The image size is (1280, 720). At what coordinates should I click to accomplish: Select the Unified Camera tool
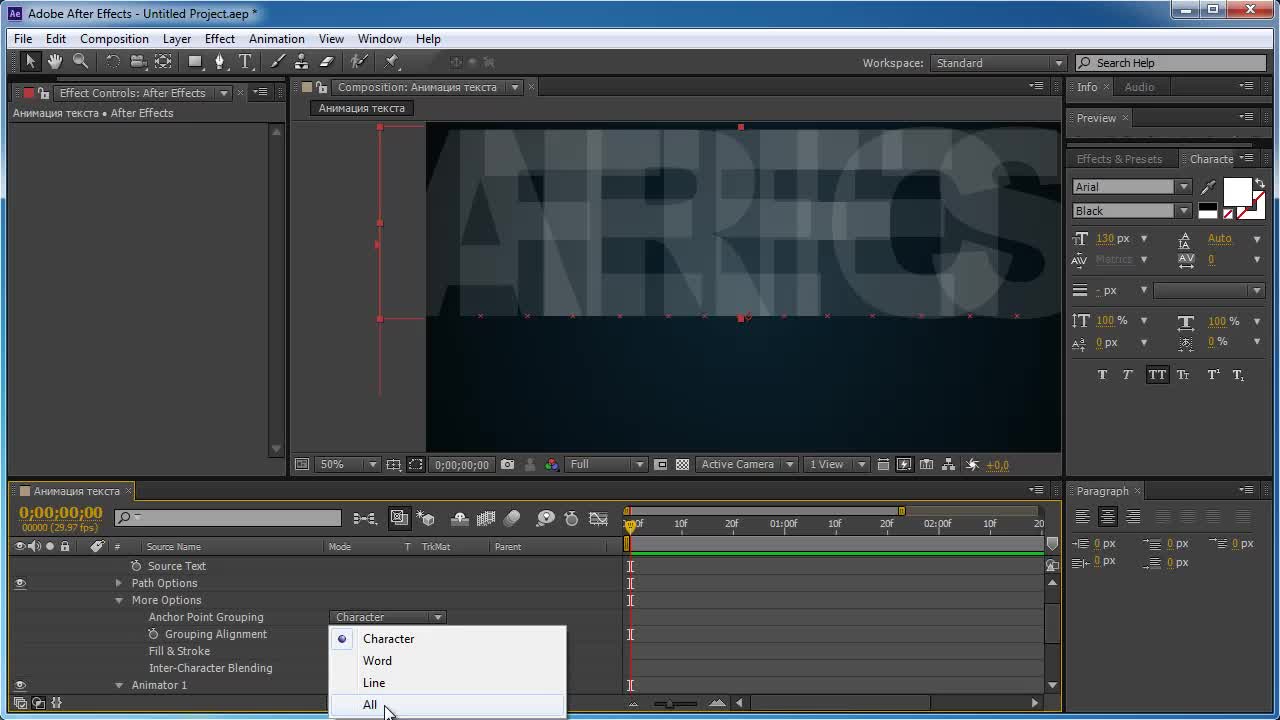[138, 62]
